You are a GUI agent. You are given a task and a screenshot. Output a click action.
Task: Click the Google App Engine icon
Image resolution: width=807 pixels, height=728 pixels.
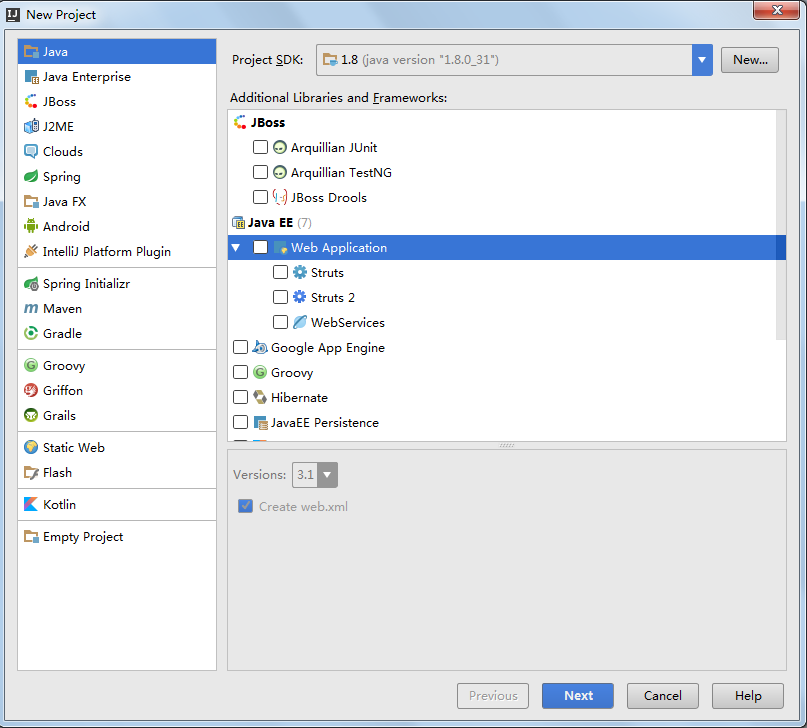260,348
